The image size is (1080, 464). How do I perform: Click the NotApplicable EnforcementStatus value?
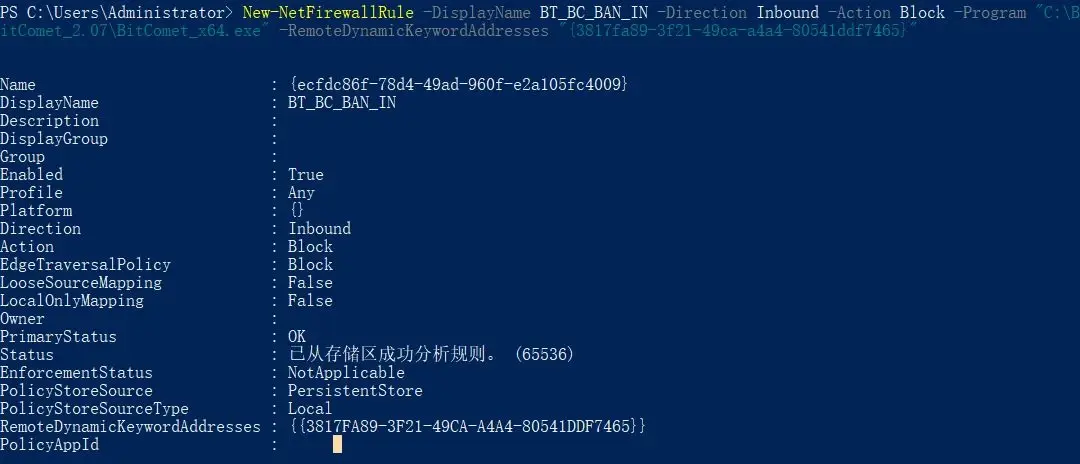(346, 373)
